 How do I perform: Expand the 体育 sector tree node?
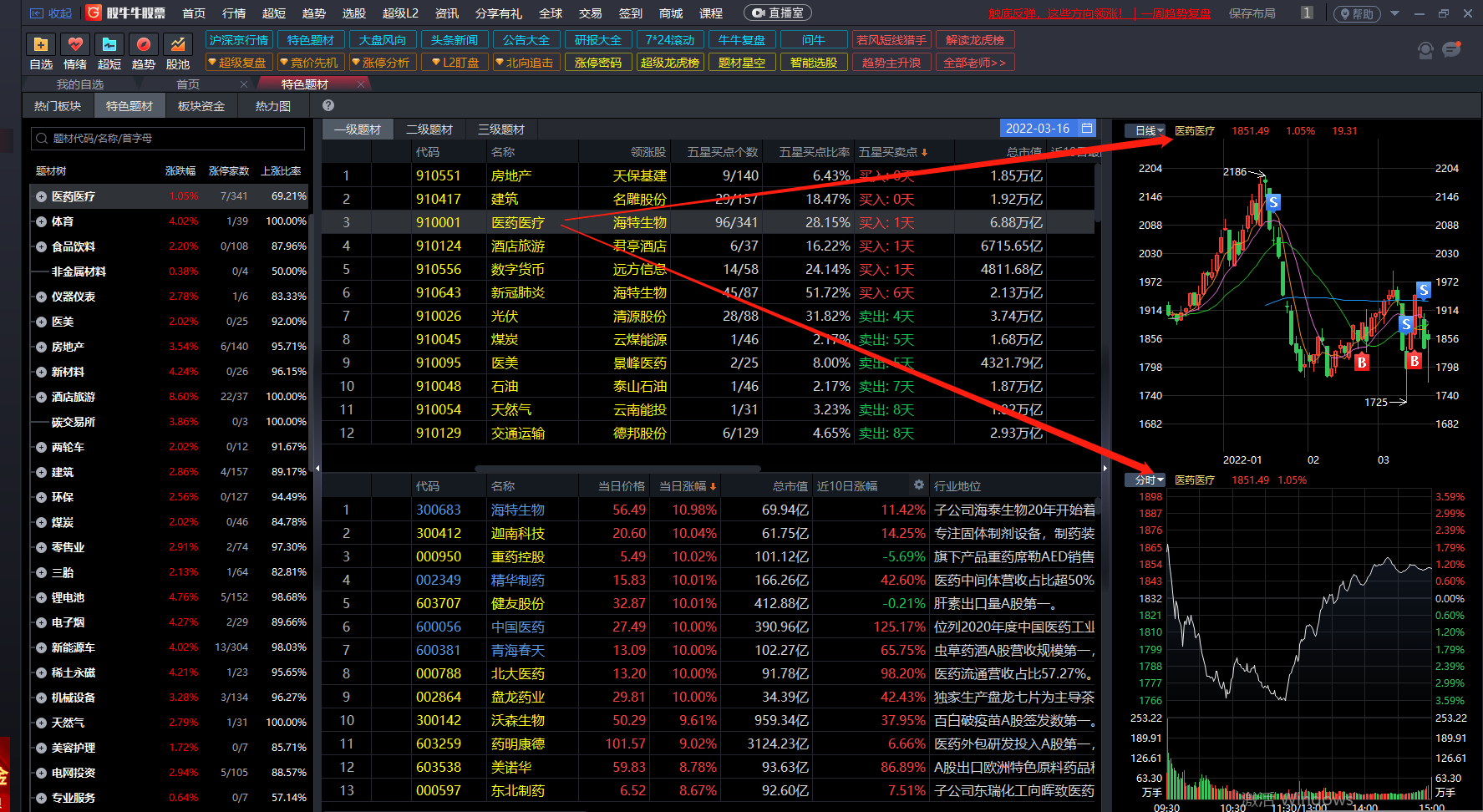tap(41, 221)
